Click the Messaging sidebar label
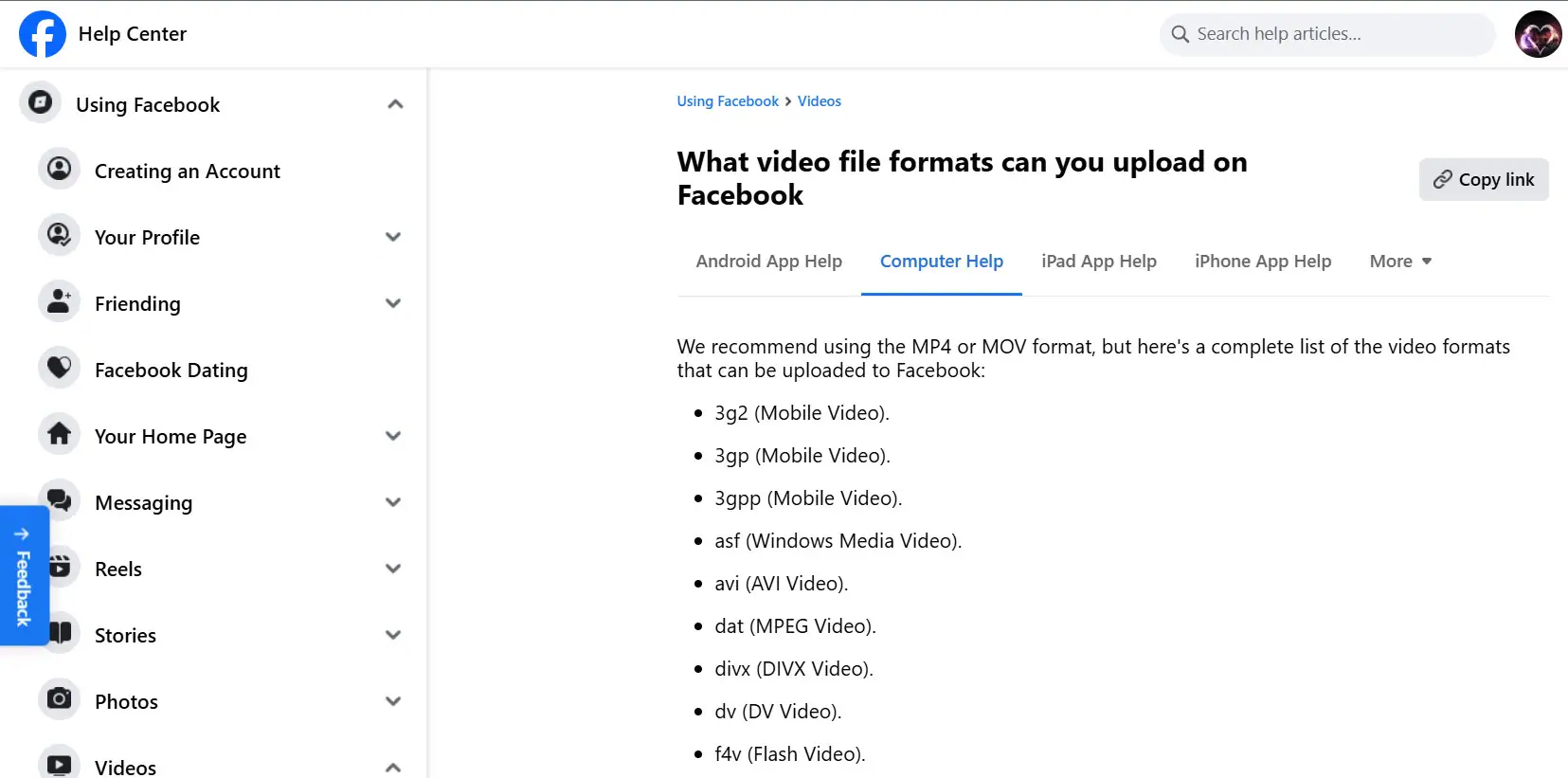Screen dimensions: 1568x778 [143, 503]
